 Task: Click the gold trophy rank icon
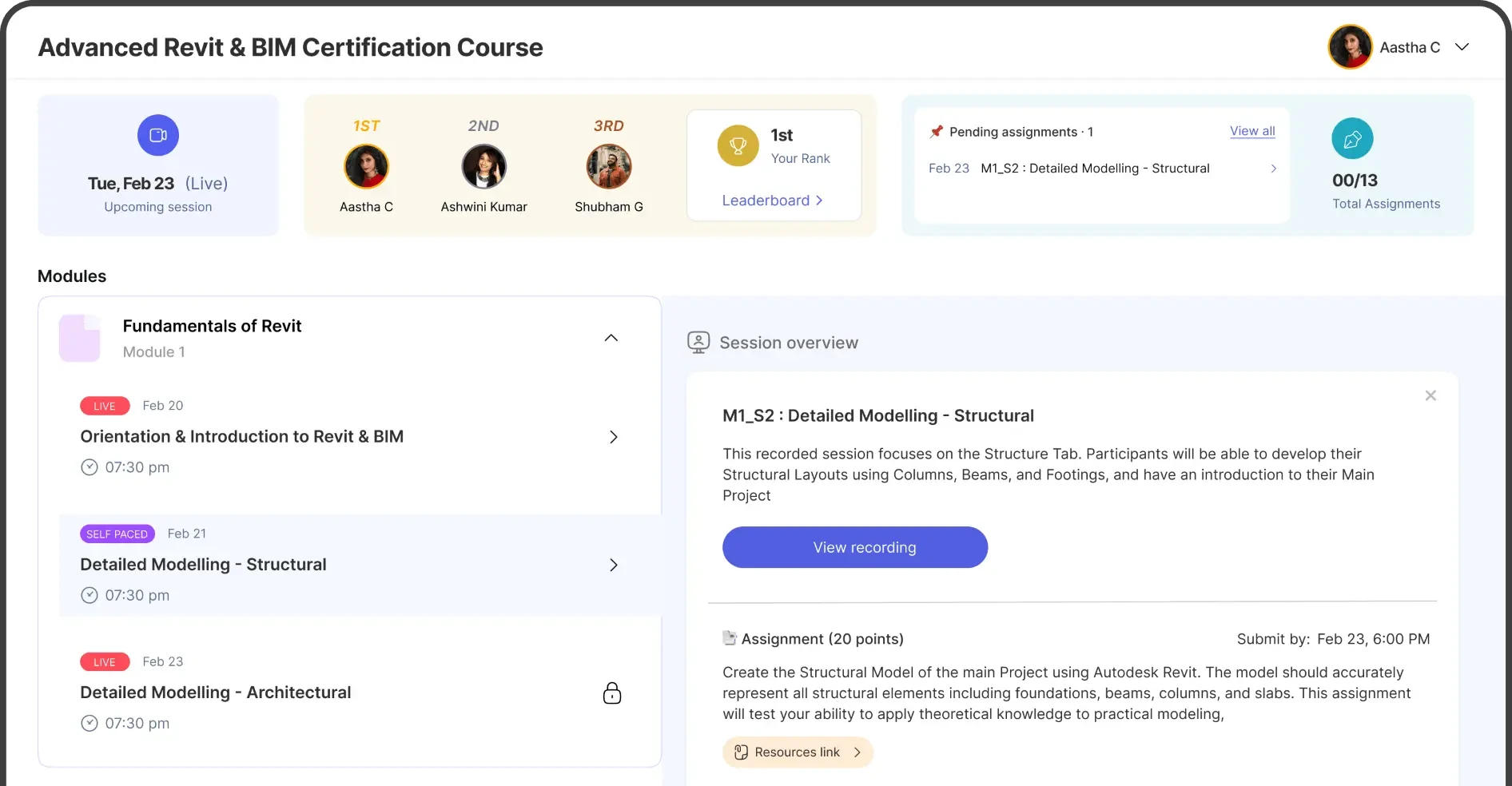(x=738, y=145)
